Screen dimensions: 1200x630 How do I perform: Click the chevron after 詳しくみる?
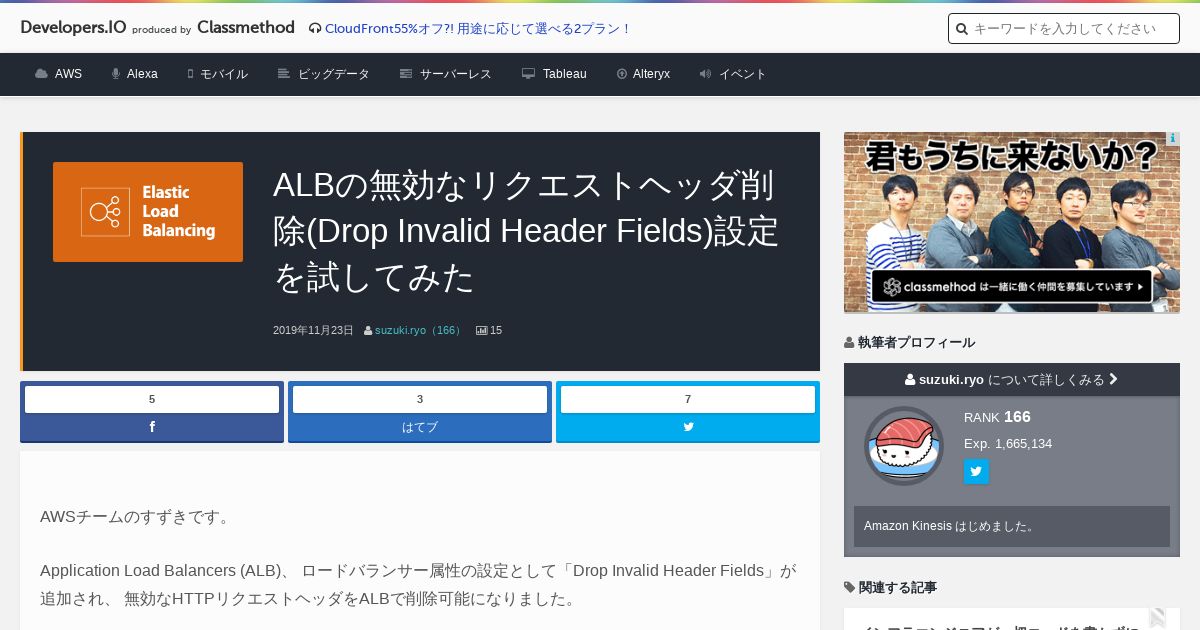tap(1114, 379)
